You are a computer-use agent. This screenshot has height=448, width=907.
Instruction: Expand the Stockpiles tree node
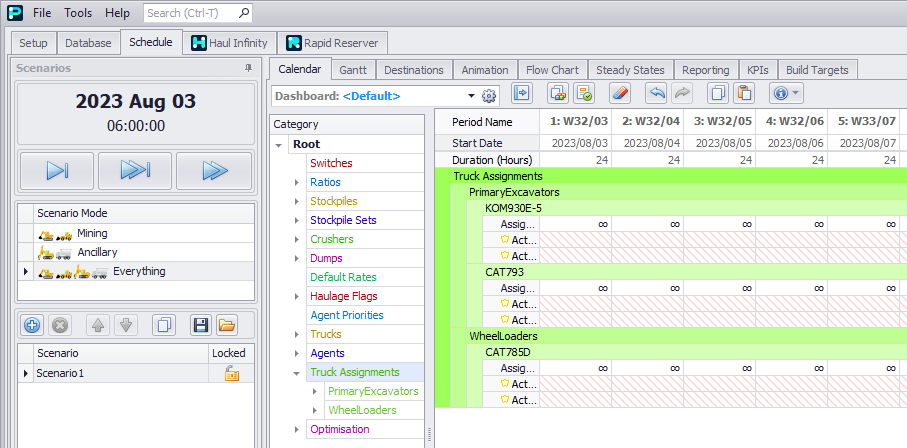click(x=297, y=201)
